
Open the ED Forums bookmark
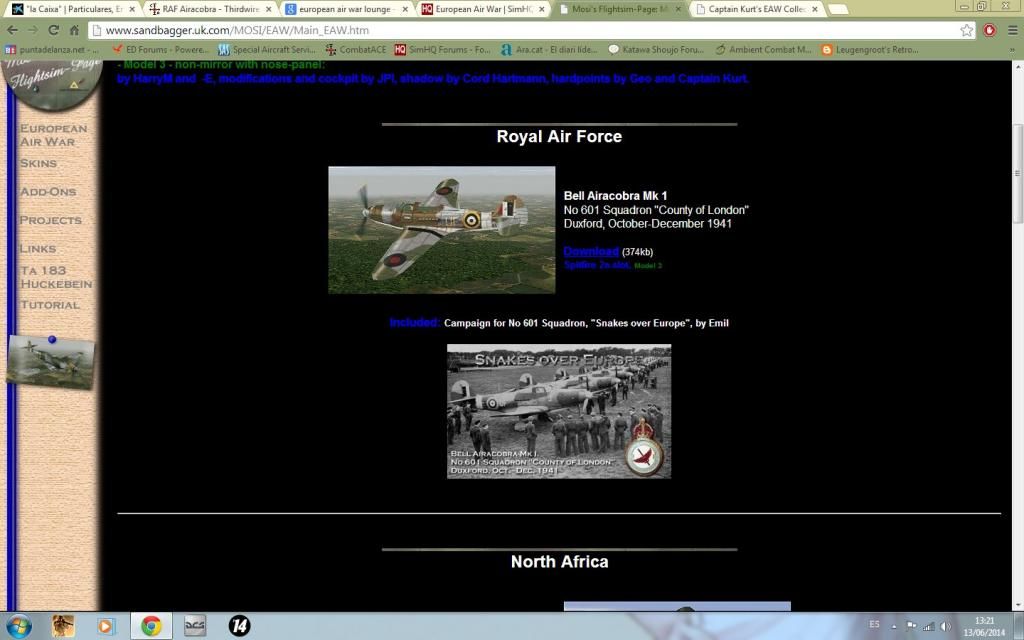pyautogui.click(x=161, y=50)
